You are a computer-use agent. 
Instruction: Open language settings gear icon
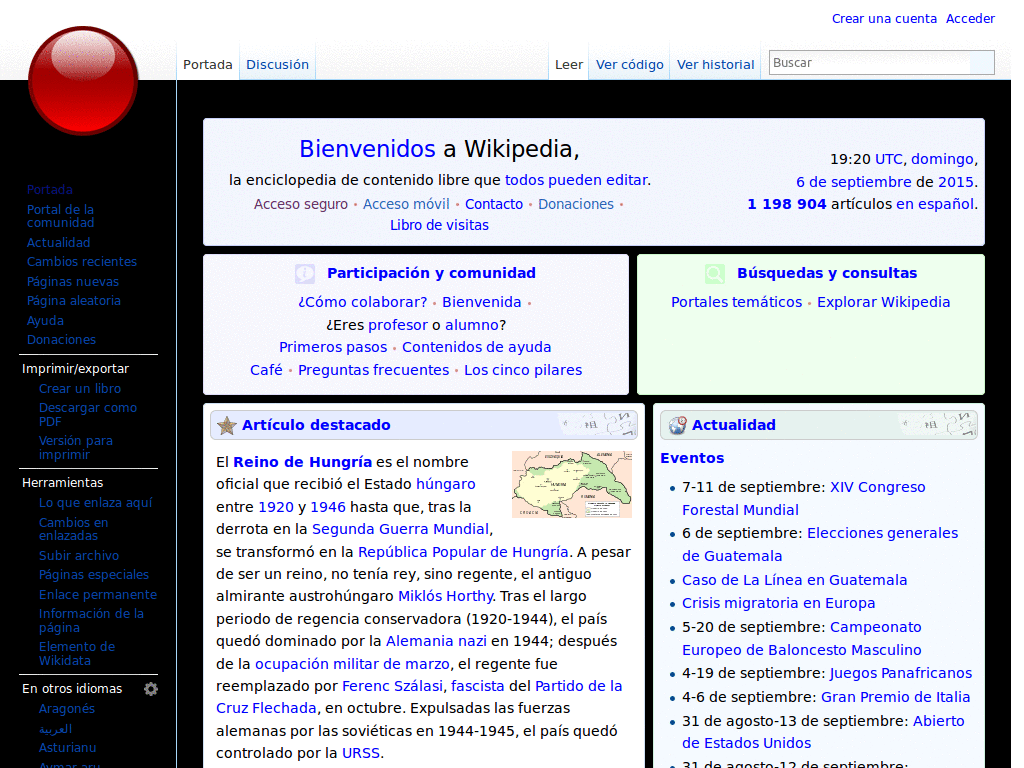[151, 689]
